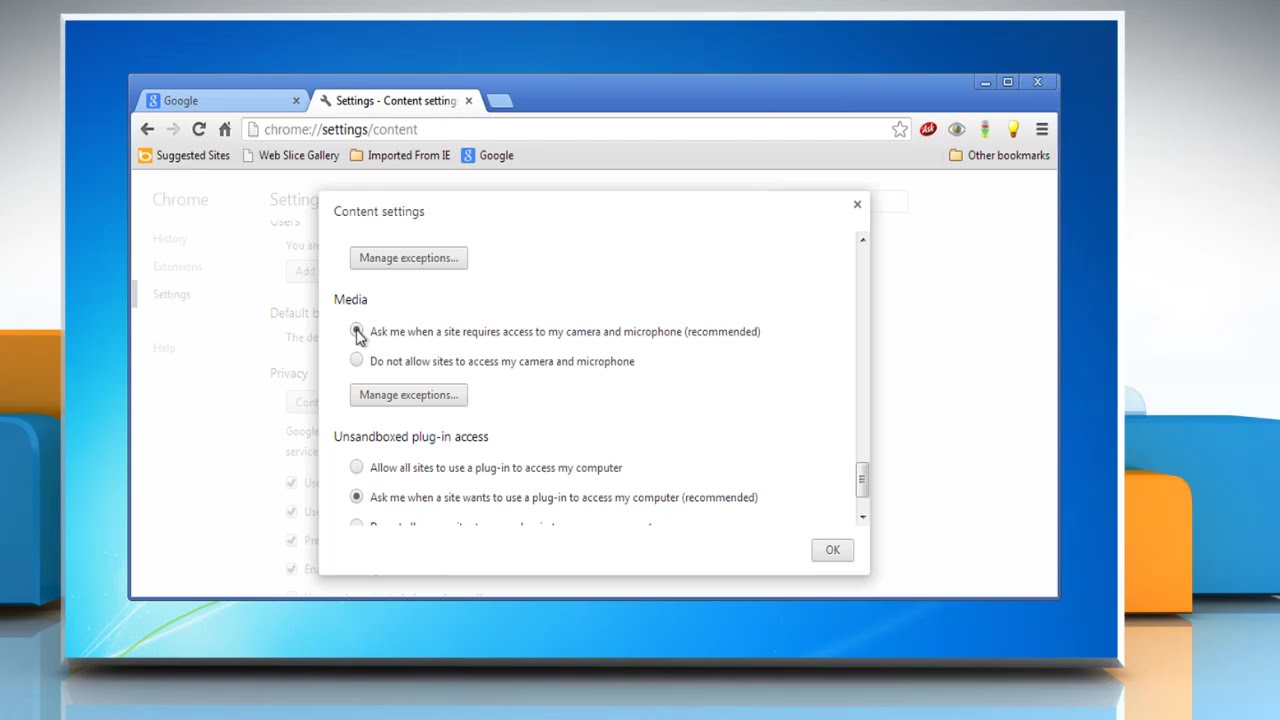The image size is (1280, 720).
Task: Open Suggested Sites bookmark
Action: (184, 155)
